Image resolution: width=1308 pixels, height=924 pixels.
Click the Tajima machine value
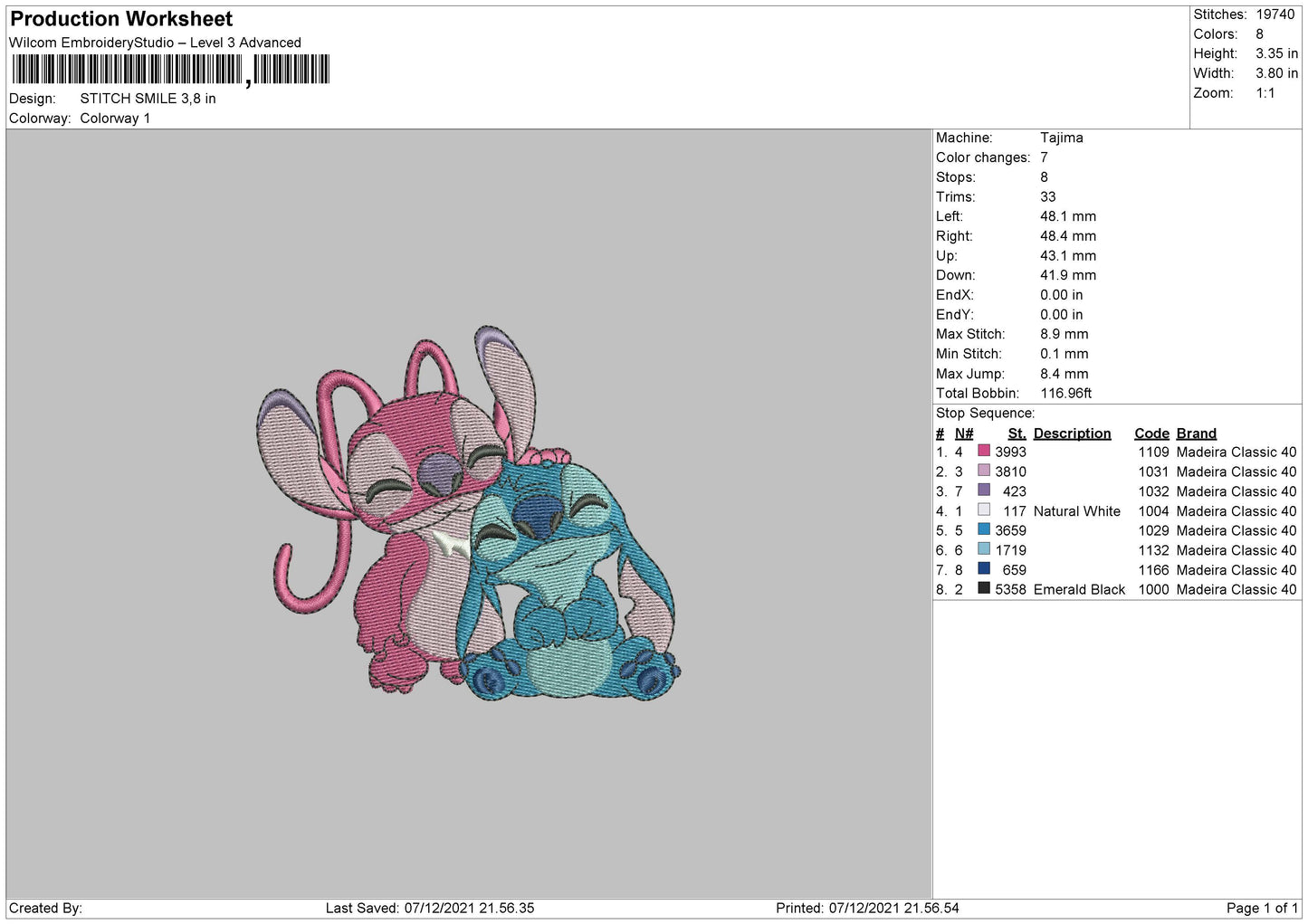pos(1061,138)
